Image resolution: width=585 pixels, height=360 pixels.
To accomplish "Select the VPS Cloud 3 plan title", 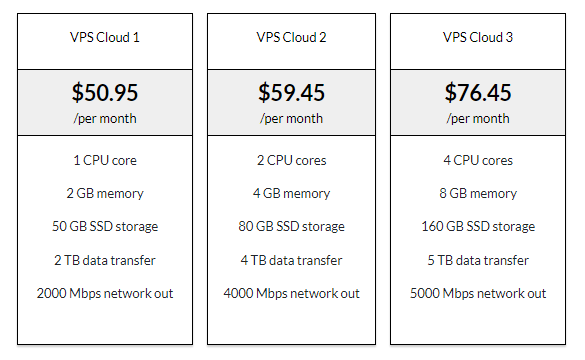I will coord(478,37).
